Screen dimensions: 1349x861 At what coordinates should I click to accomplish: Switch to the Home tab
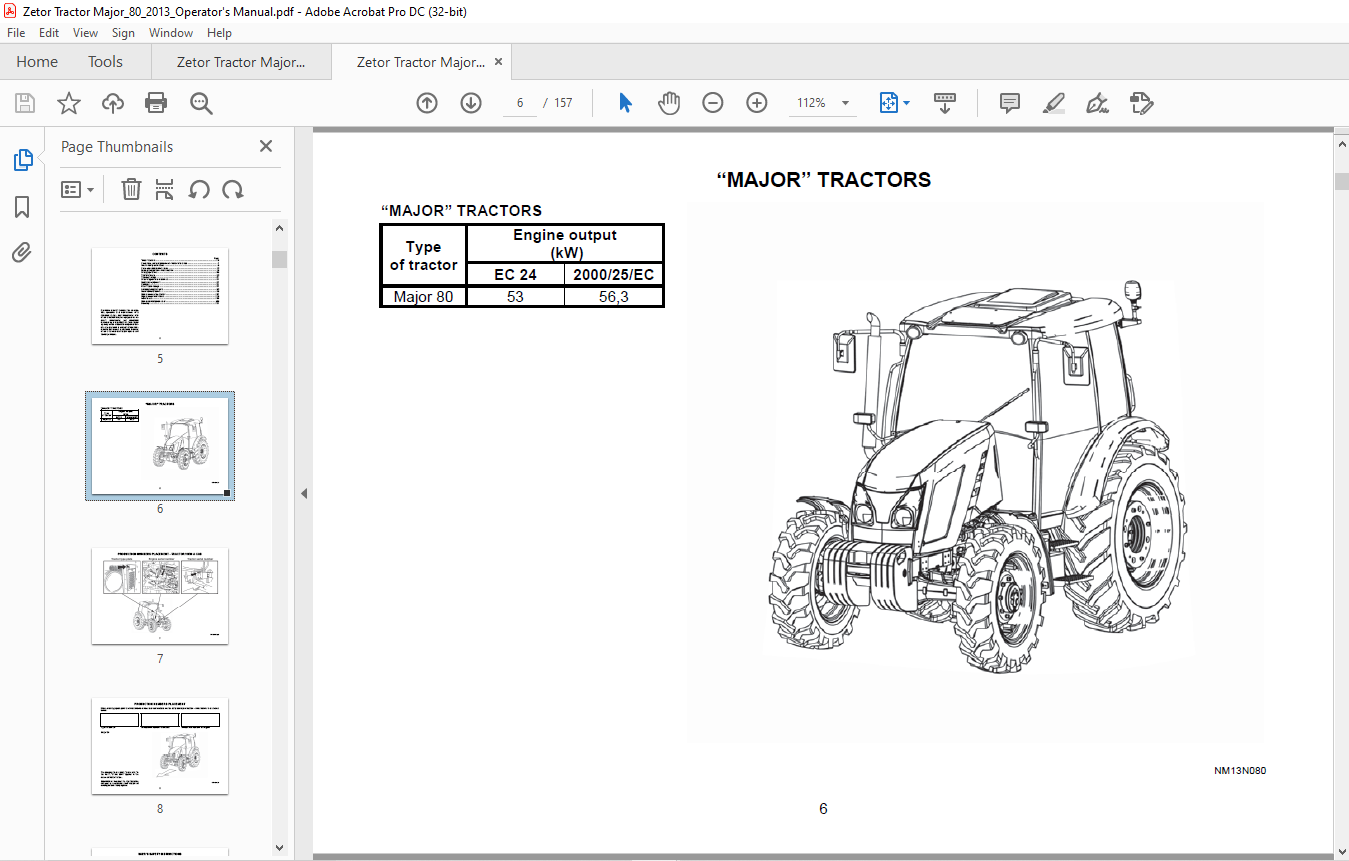tap(37, 62)
